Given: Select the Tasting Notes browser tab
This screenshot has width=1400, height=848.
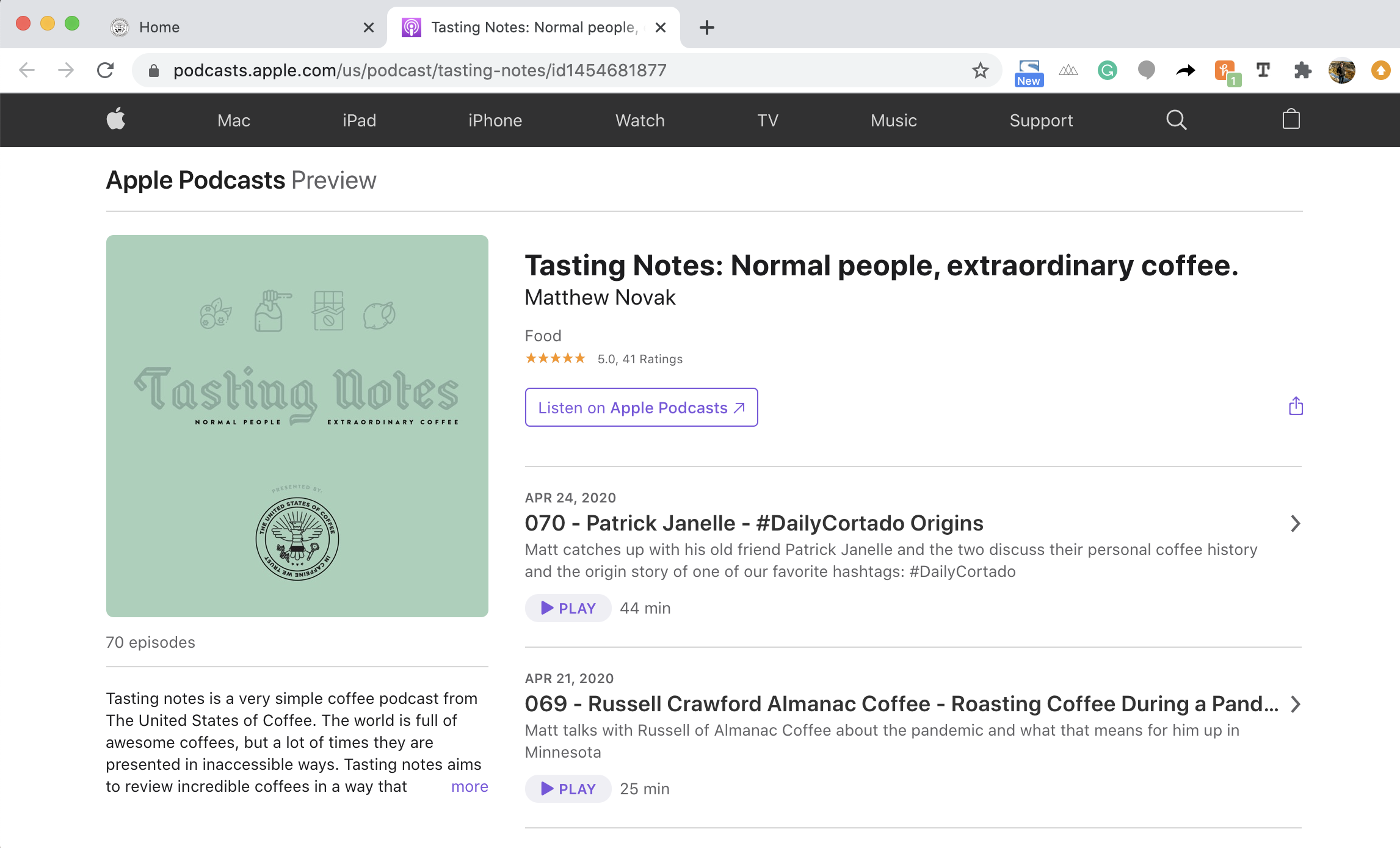Looking at the screenshot, I should [534, 27].
